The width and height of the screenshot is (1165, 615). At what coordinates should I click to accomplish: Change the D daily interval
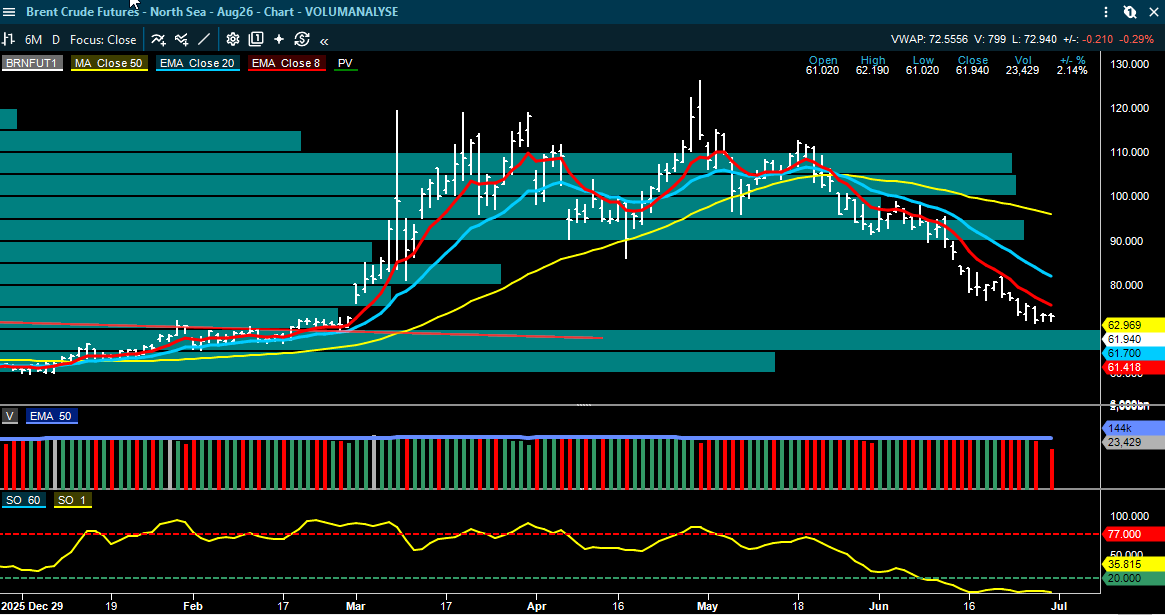[56, 40]
